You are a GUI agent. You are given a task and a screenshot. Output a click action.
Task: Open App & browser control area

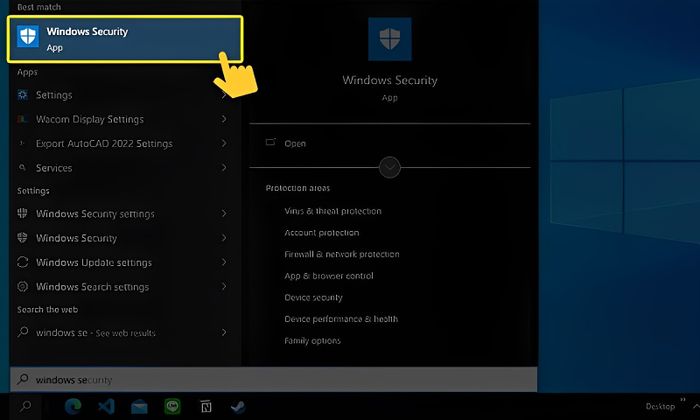[329, 276]
